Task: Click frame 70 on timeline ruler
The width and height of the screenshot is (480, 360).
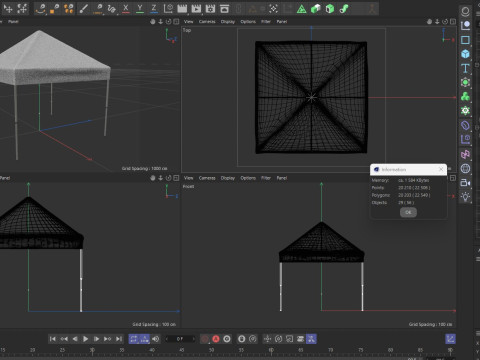Action: click(x=330, y=350)
